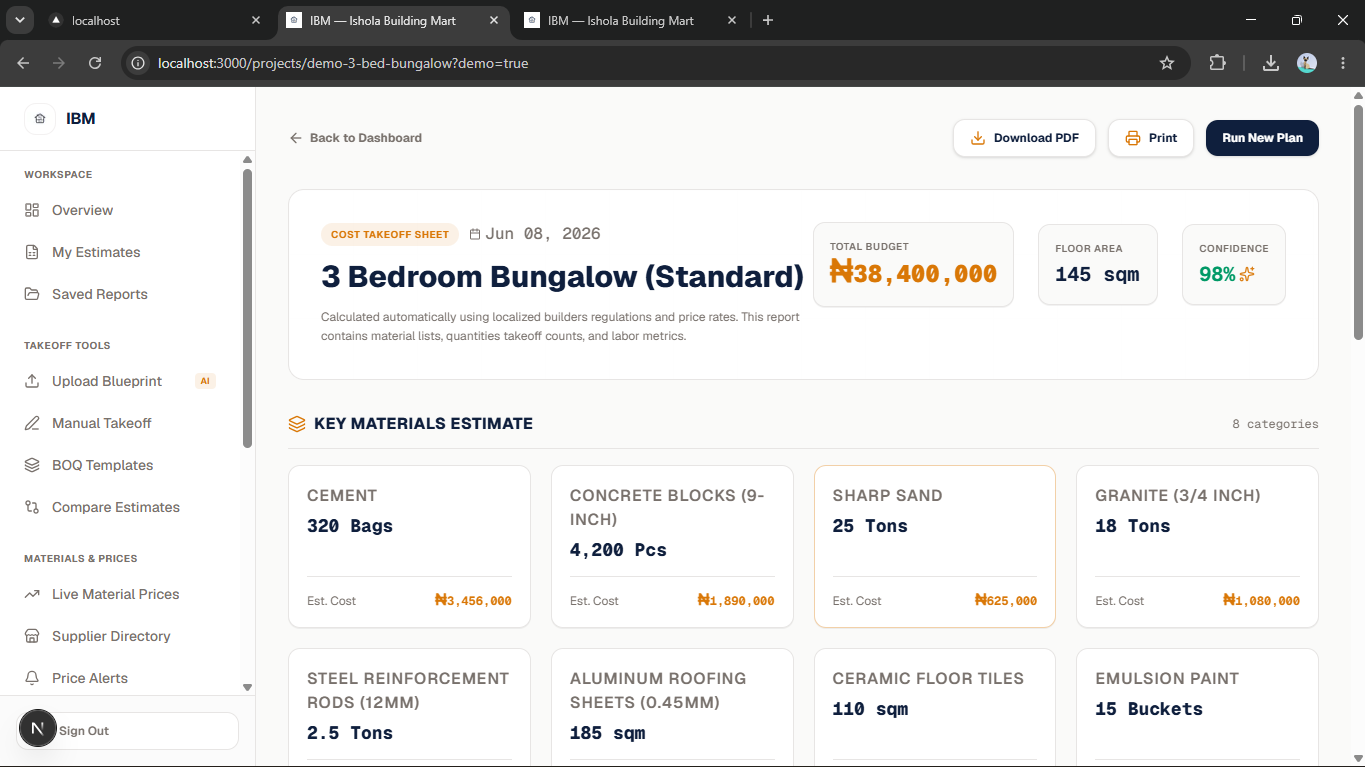Click the '8 categories' label
1365x767 pixels.
click(1275, 424)
